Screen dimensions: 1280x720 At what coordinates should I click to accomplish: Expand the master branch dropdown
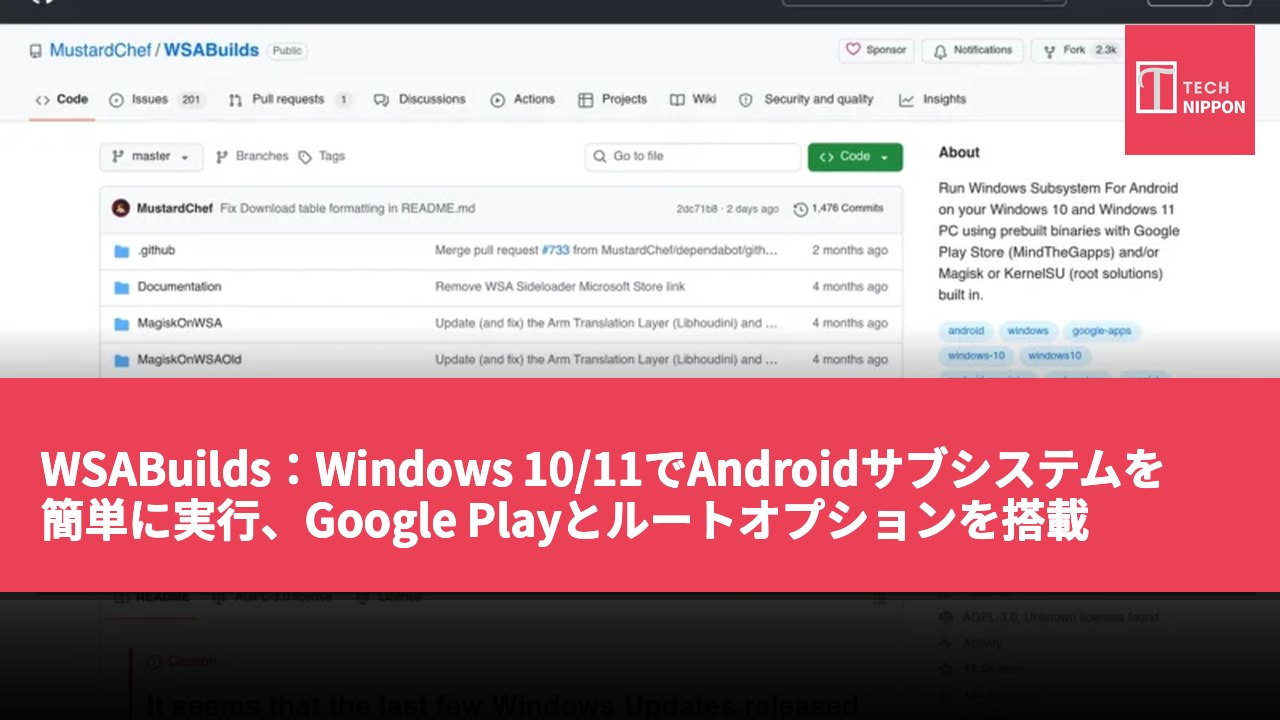pos(151,157)
